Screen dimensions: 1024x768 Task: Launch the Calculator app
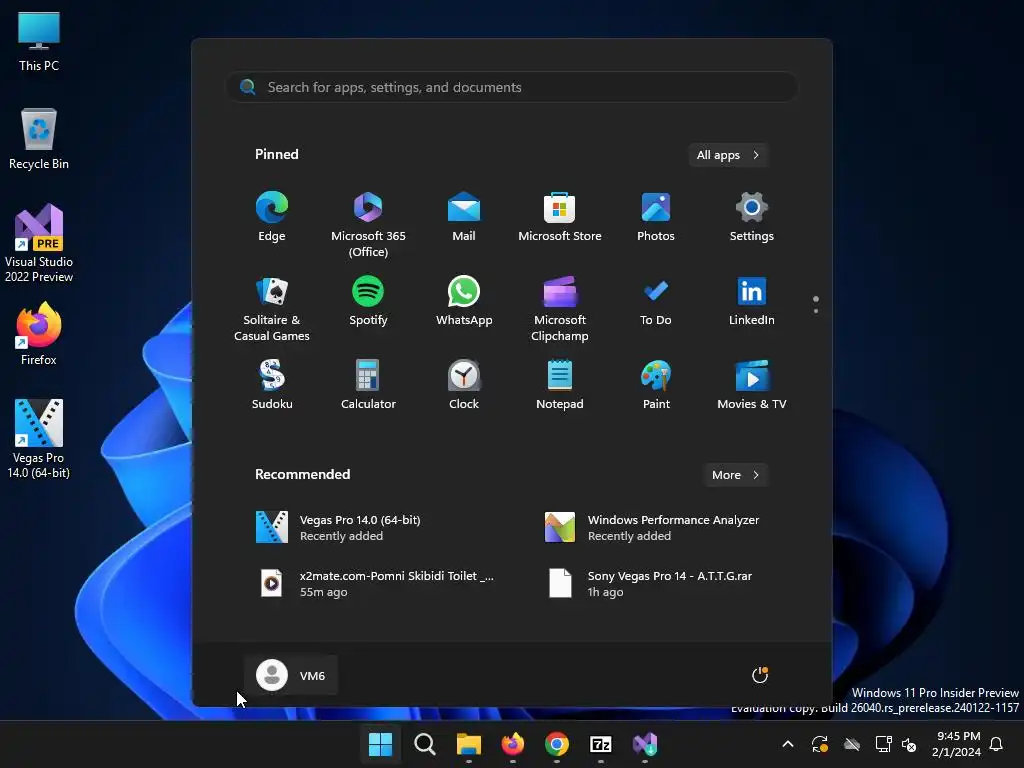click(x=368, y=385)
